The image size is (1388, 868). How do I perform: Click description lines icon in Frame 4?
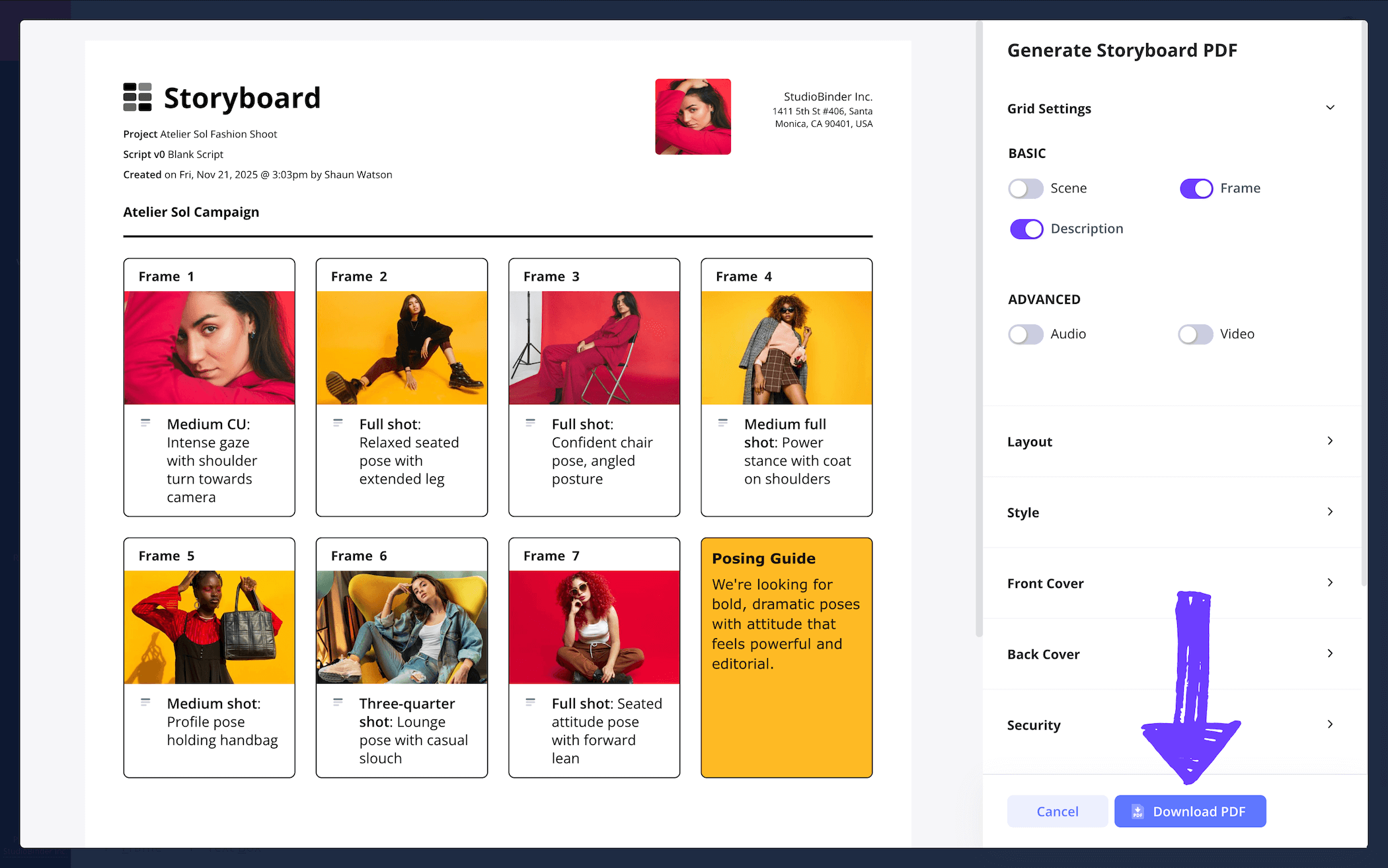click(722, 423)
